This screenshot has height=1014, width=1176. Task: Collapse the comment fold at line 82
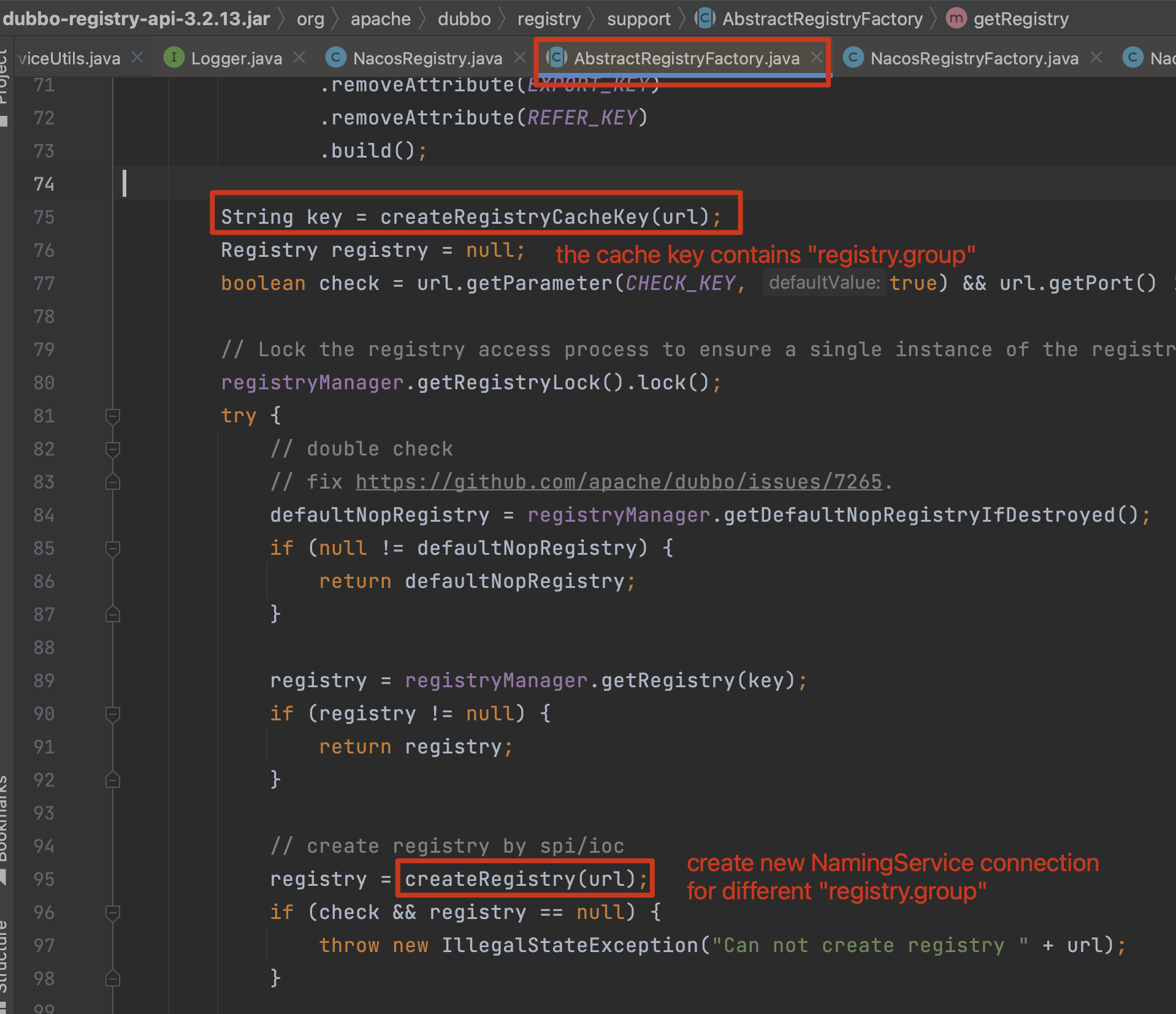(113, 450)
